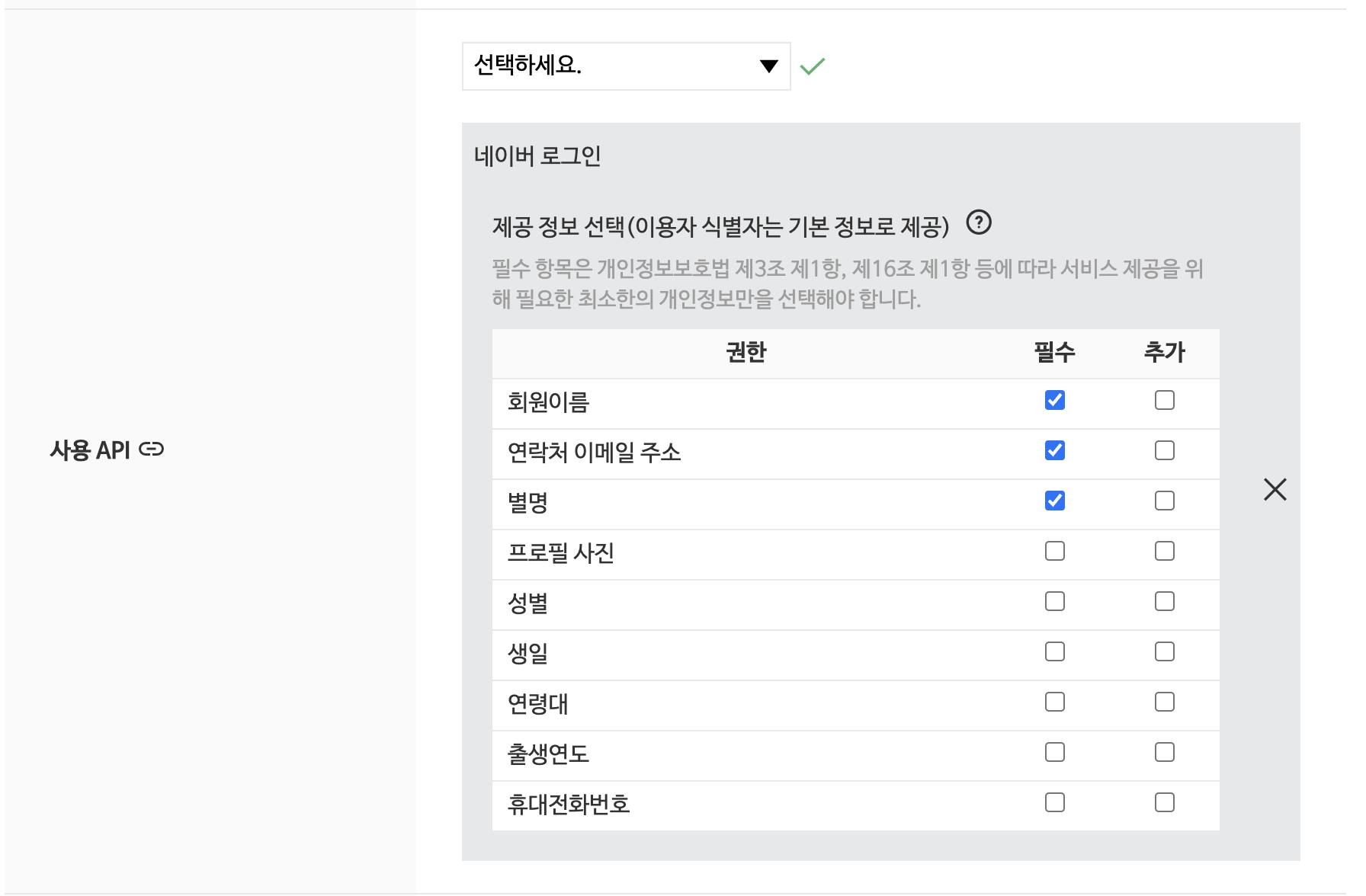
Task: Check 추가 for 별명
Action: (x=1165, y=501)
